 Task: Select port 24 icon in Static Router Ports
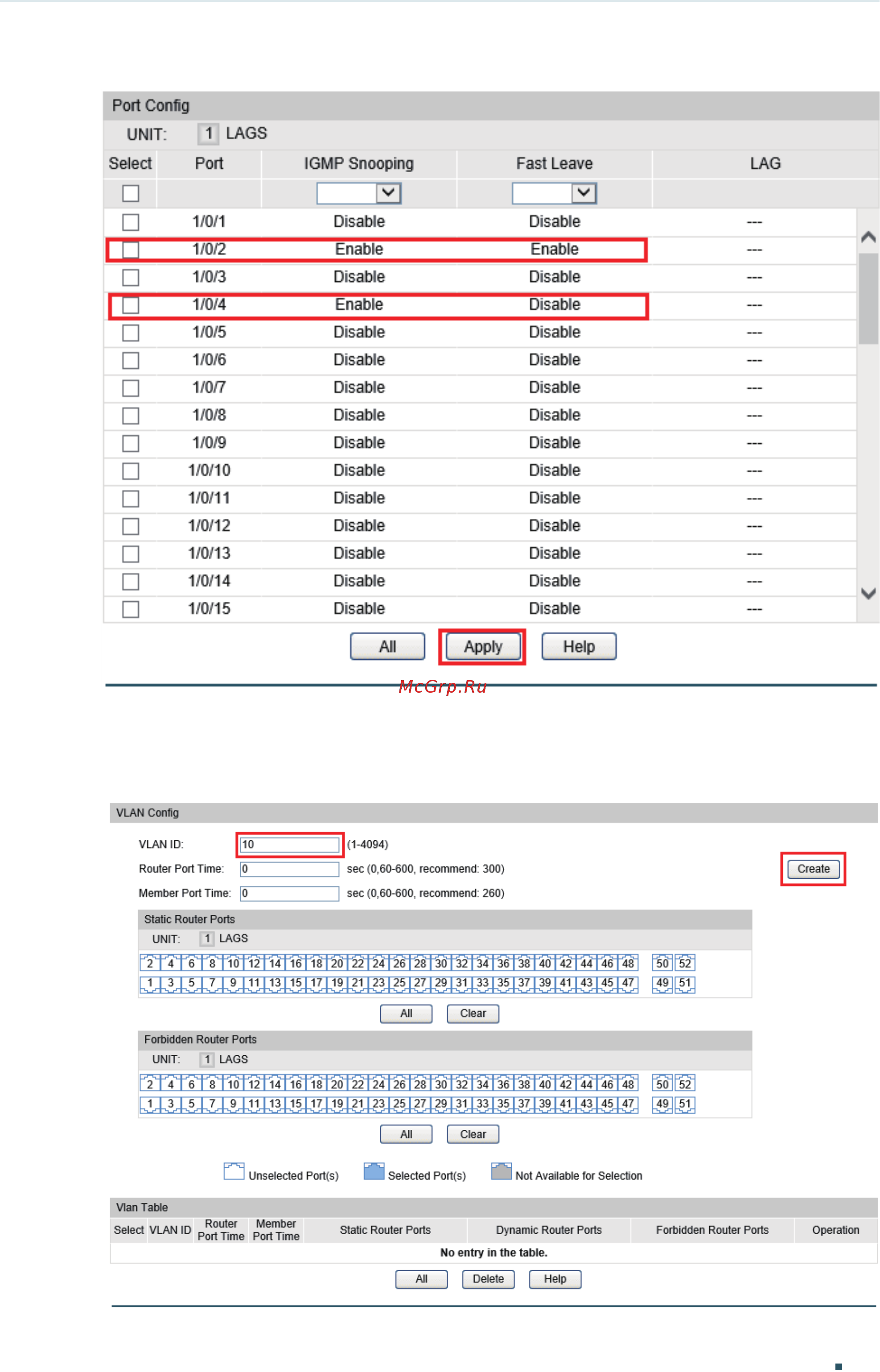pyautogui.click(x=378, y=963)
